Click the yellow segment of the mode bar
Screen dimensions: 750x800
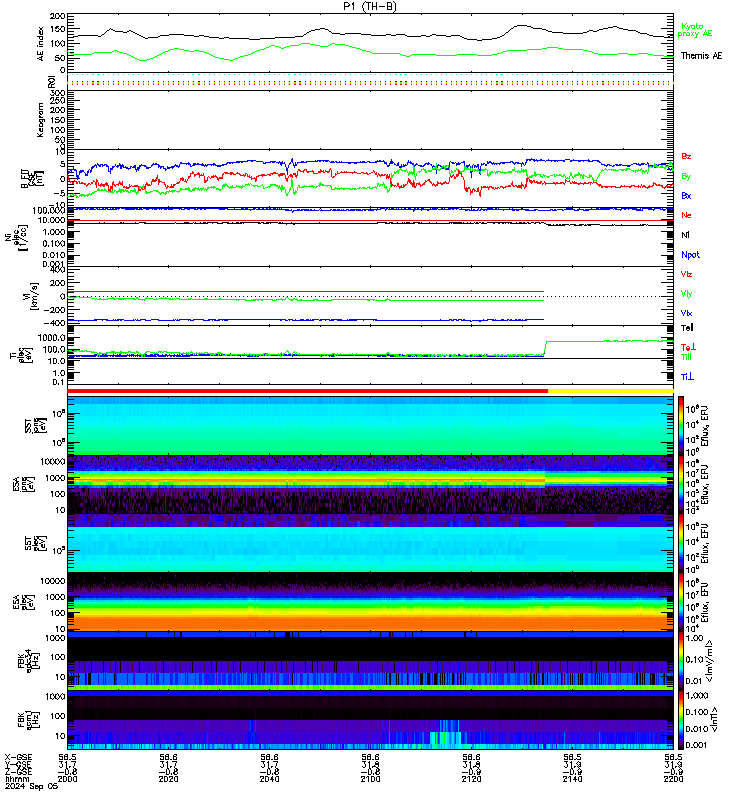click(x=610, y=391)
